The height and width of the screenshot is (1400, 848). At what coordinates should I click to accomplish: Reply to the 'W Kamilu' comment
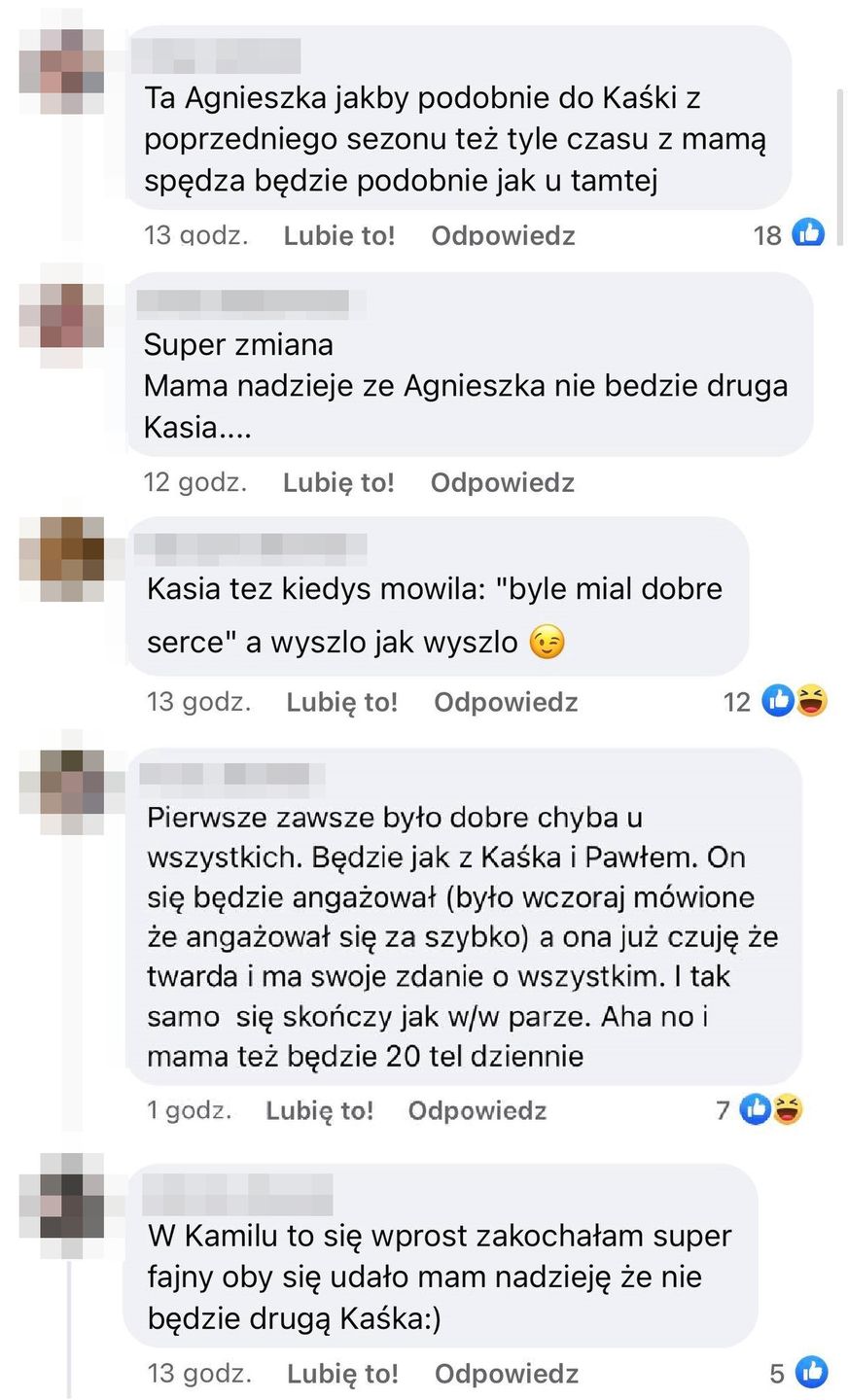[x=507, y=1373]
